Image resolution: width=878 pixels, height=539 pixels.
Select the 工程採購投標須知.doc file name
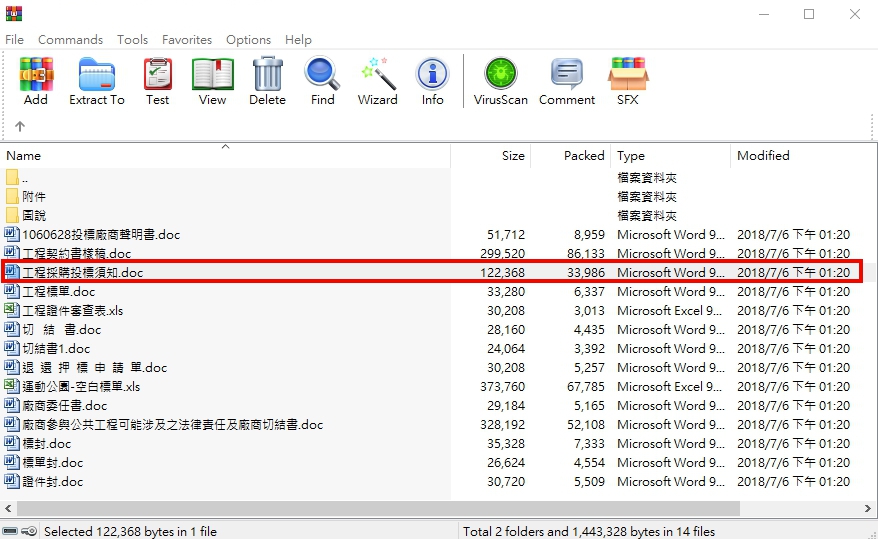[83, 273]
